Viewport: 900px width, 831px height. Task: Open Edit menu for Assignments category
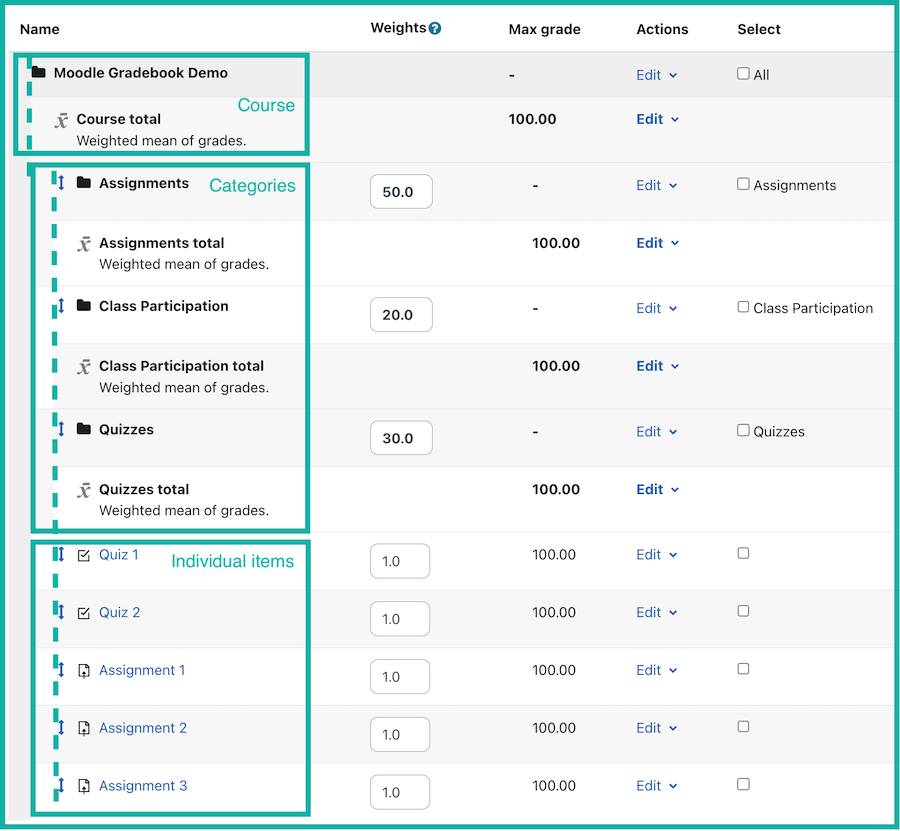pyautogui.click(x=657, y=186)
